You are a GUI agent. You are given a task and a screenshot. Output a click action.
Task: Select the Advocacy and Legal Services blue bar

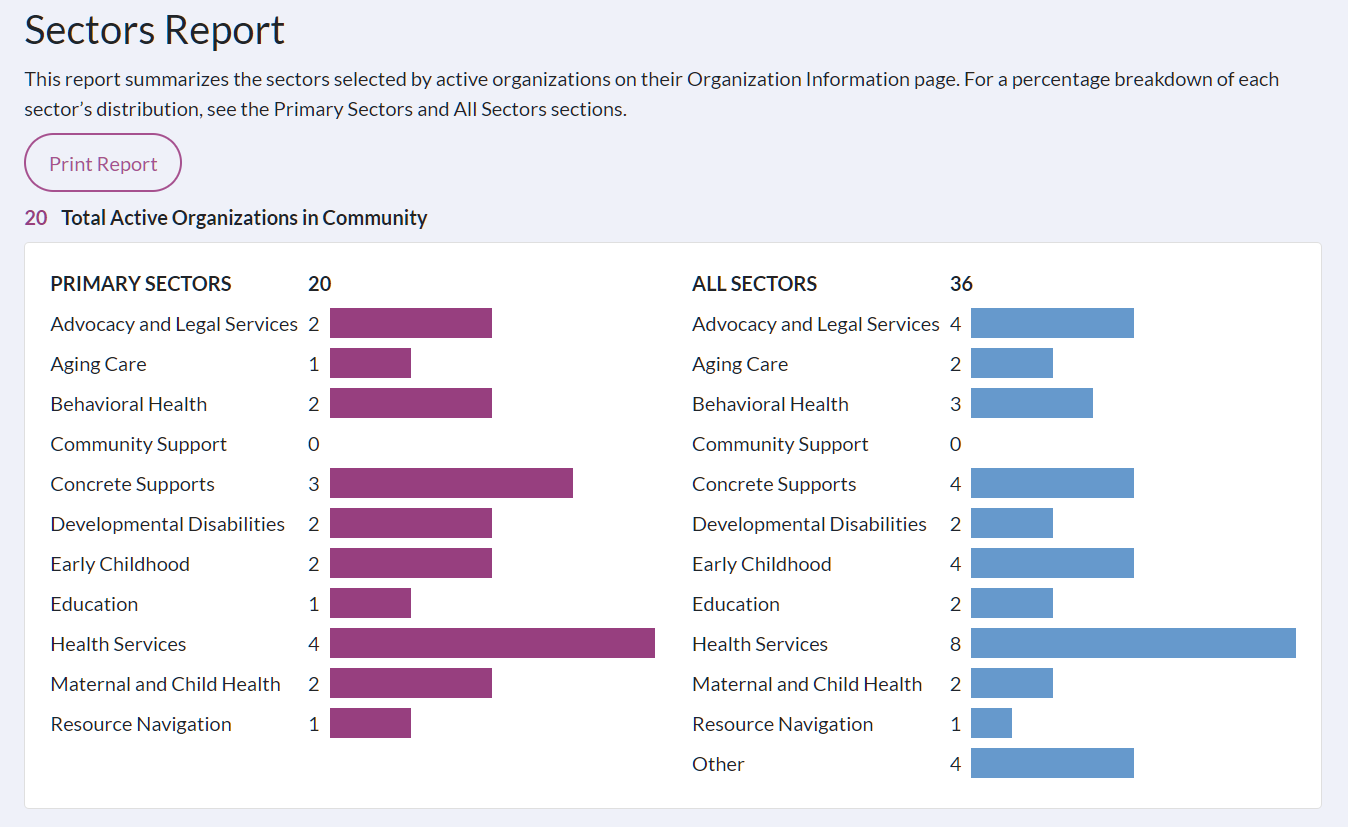coord(1052,323)
